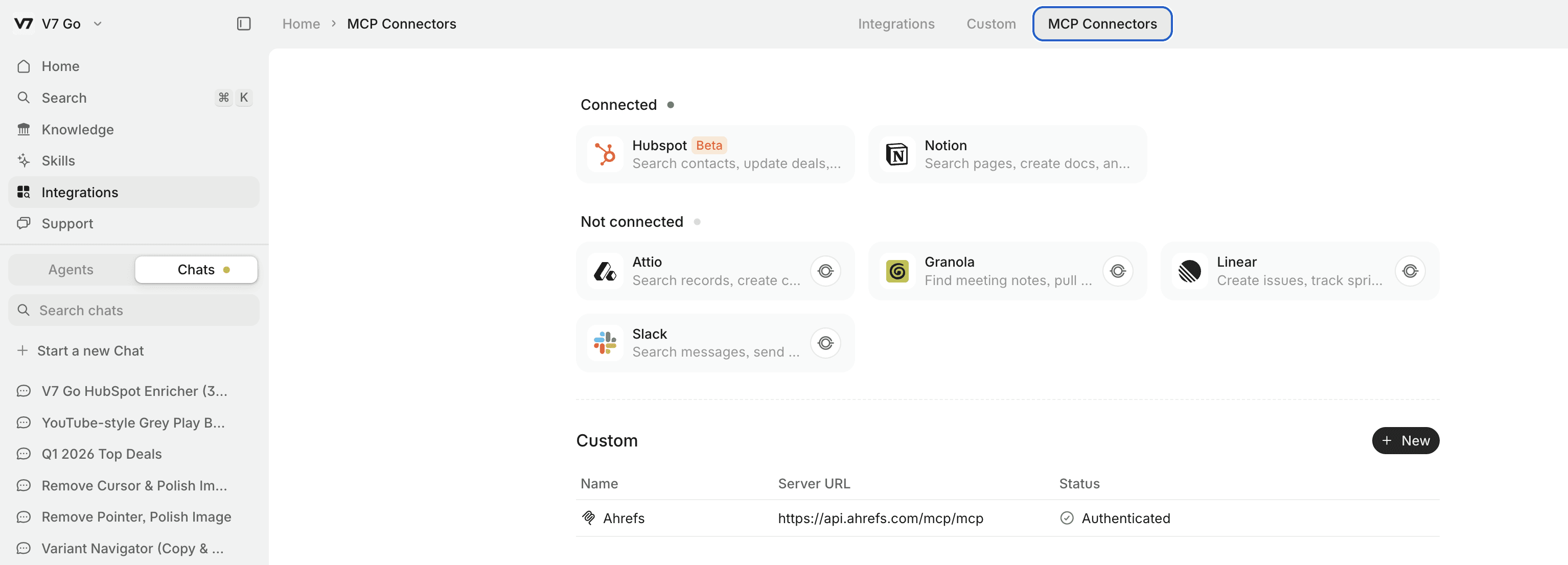The width and height of the screenshot is (1568, 565).
Task: Click the Slack connect icon
Action: (x=825, y=343)
